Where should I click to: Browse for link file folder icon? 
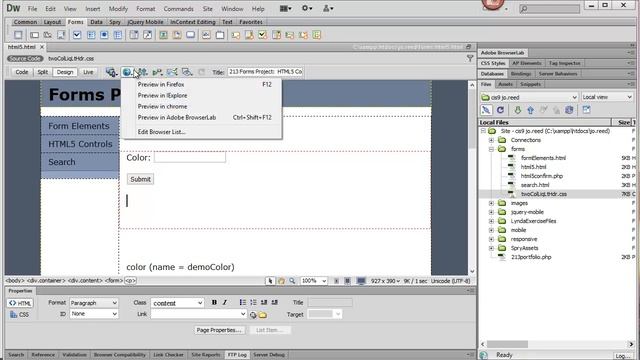pyautogui.click(x=263, y=315)
